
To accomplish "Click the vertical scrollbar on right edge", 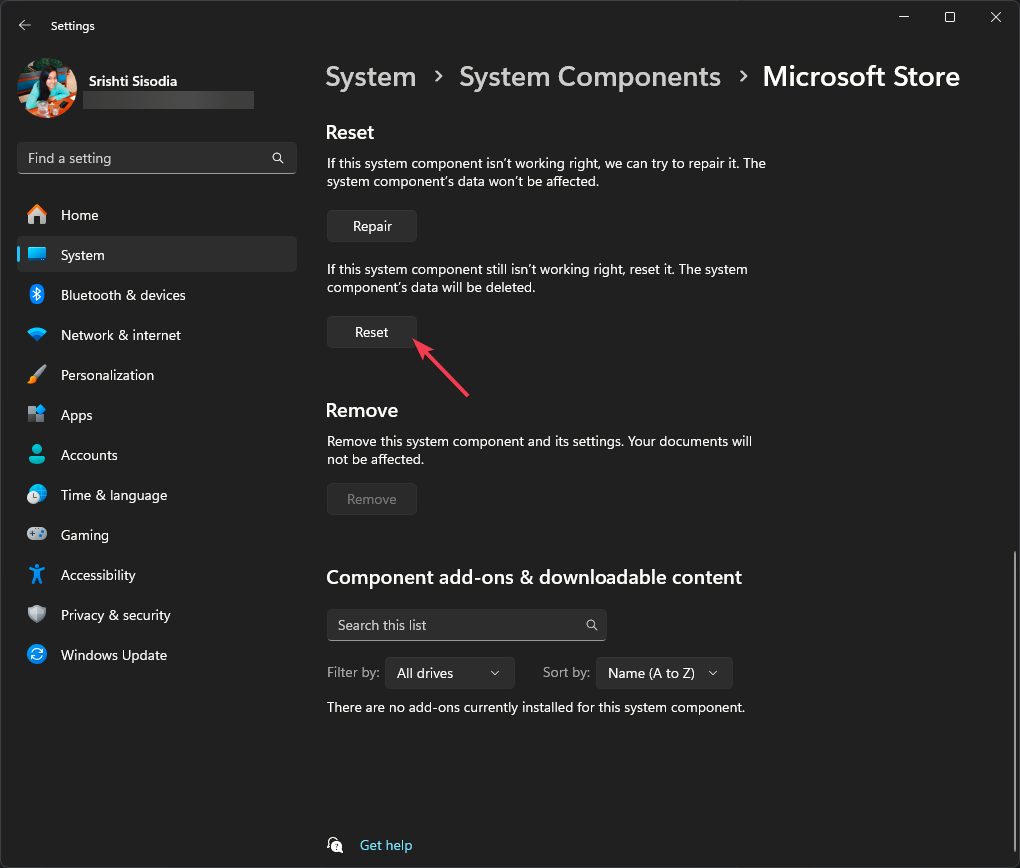I will click(x=1014, y=701).
